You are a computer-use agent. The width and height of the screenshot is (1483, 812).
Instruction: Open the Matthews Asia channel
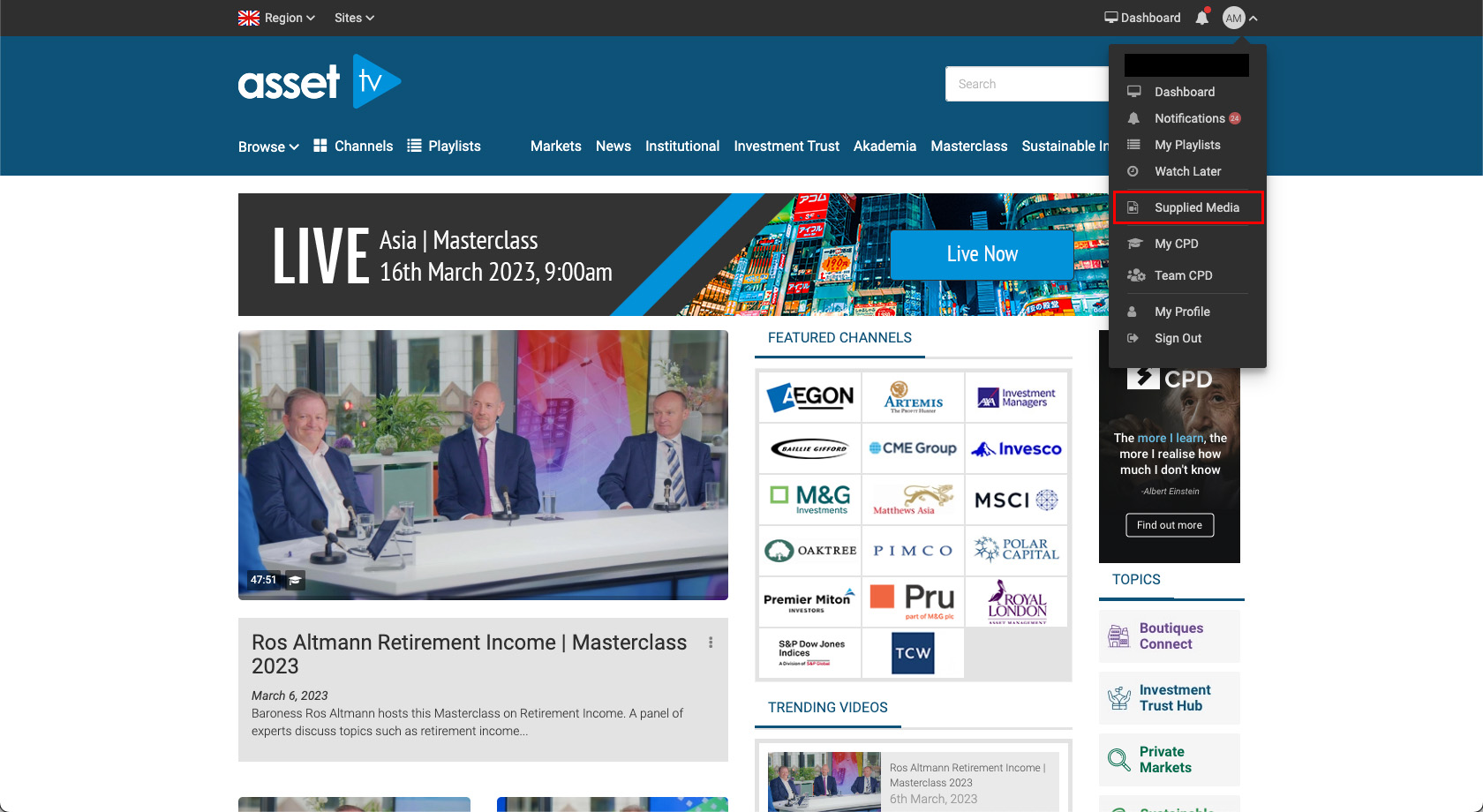coord(913,500)
